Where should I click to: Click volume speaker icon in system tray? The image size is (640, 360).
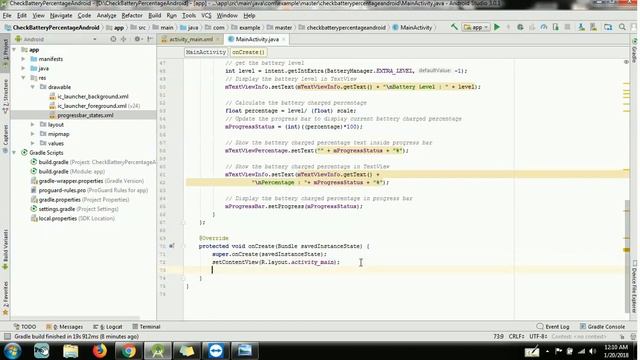[x=592, y=351]
